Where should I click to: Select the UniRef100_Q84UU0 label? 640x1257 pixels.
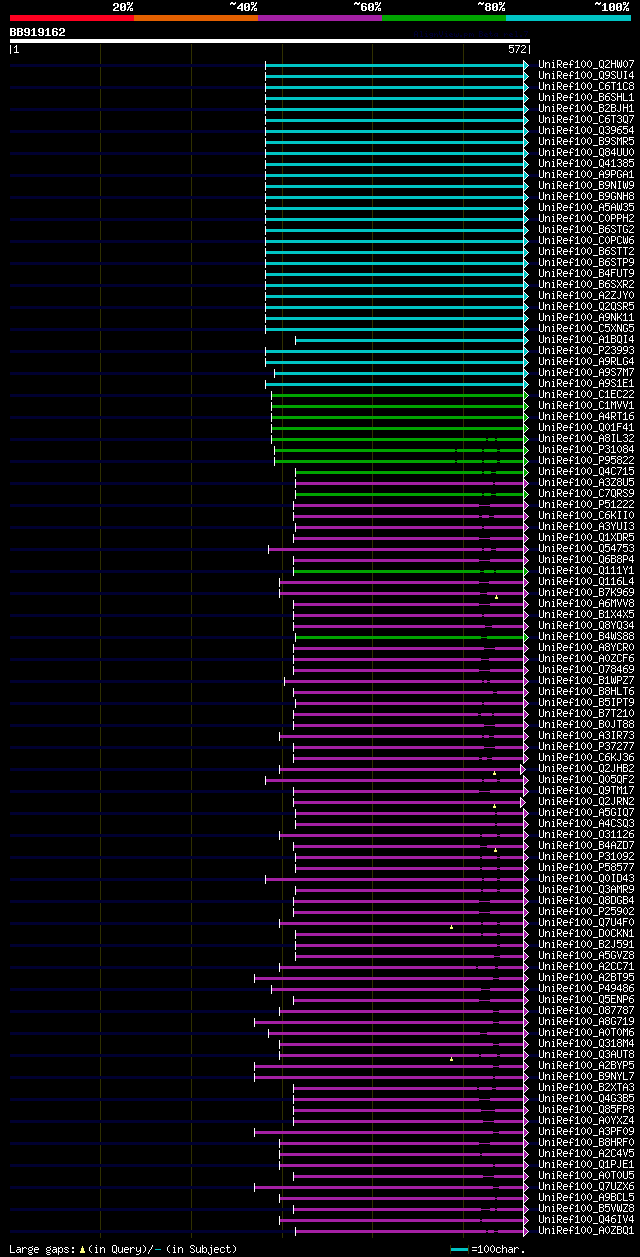coord(586,153)
